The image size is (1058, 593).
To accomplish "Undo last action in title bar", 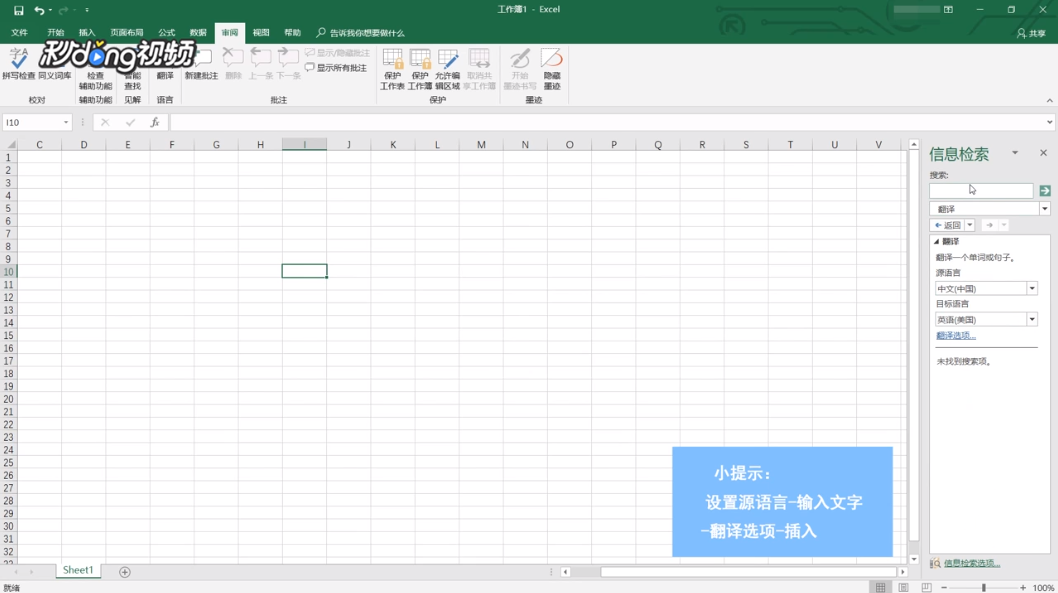I will (x=39, y=10).
